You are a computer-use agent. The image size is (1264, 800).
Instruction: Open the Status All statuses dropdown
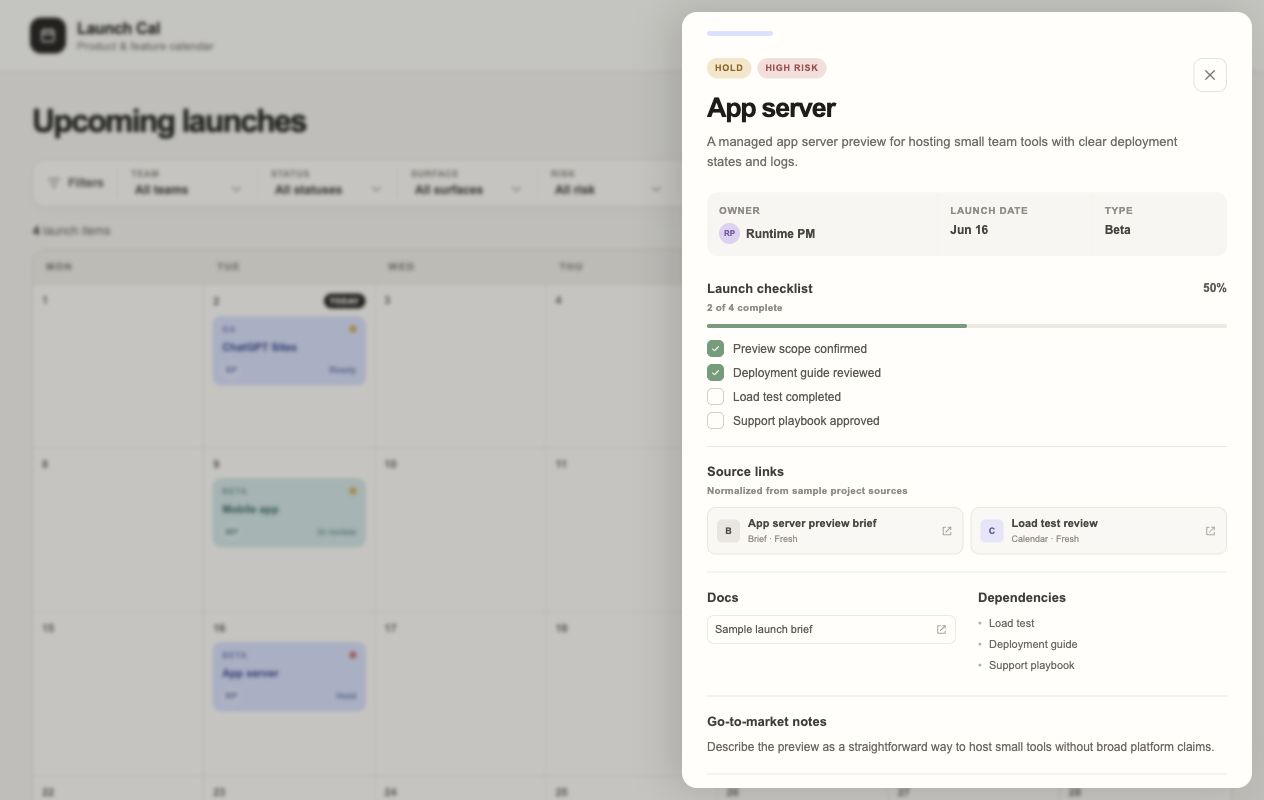(x=327, y=182)
